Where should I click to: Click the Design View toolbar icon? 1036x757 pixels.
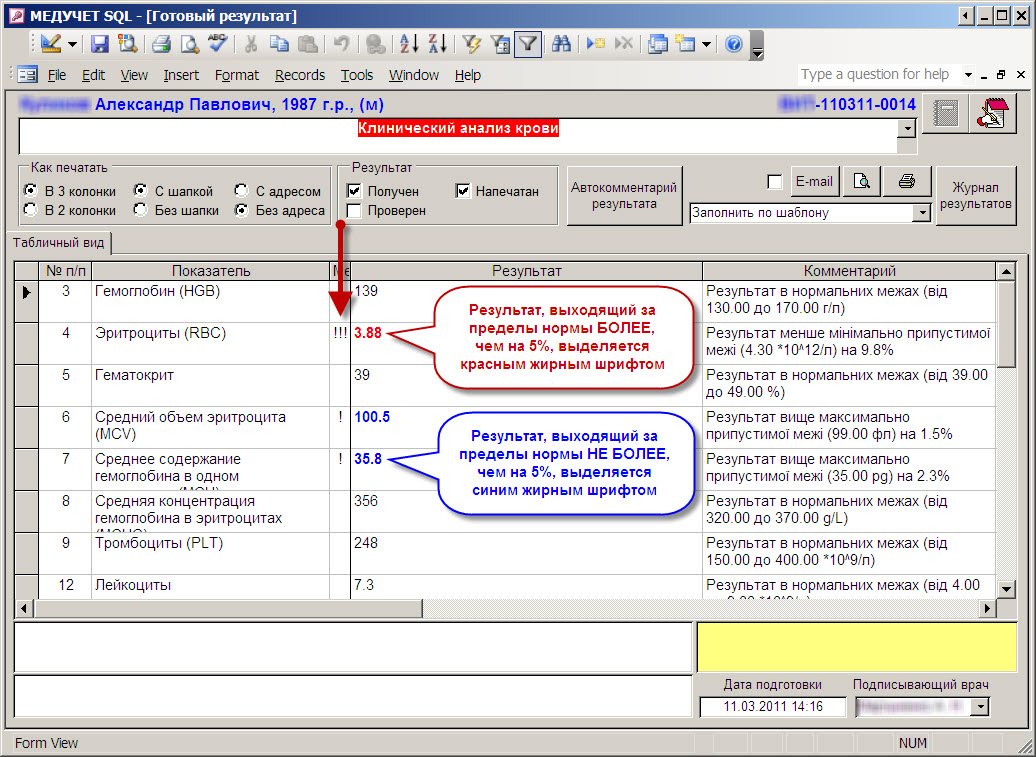(x=51, y=44)
